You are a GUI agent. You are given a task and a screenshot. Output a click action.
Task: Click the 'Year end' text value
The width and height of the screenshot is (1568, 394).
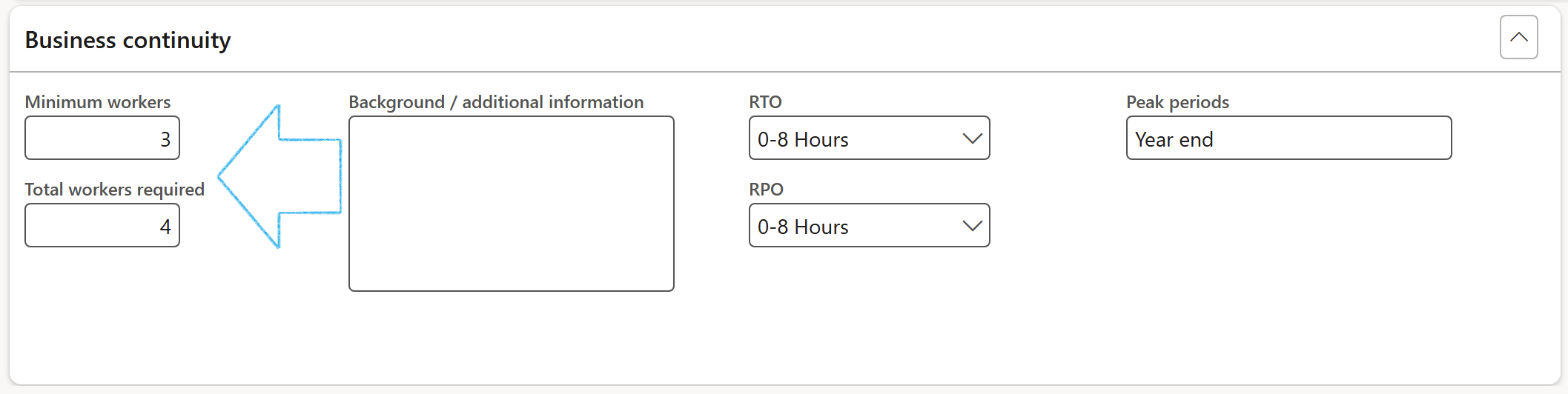[x=1174, y=139]
